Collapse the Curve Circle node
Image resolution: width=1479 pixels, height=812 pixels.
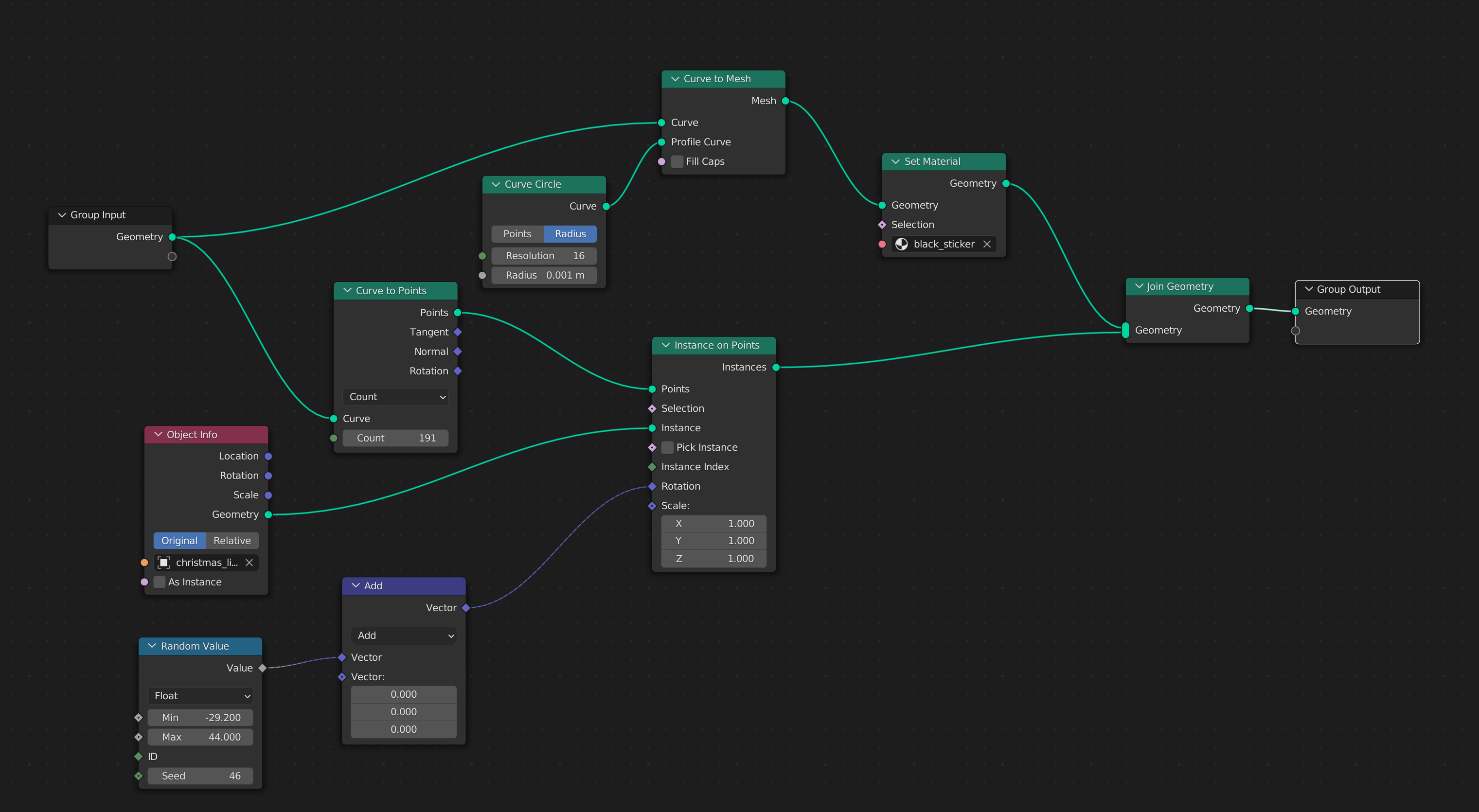coord(496,185)
